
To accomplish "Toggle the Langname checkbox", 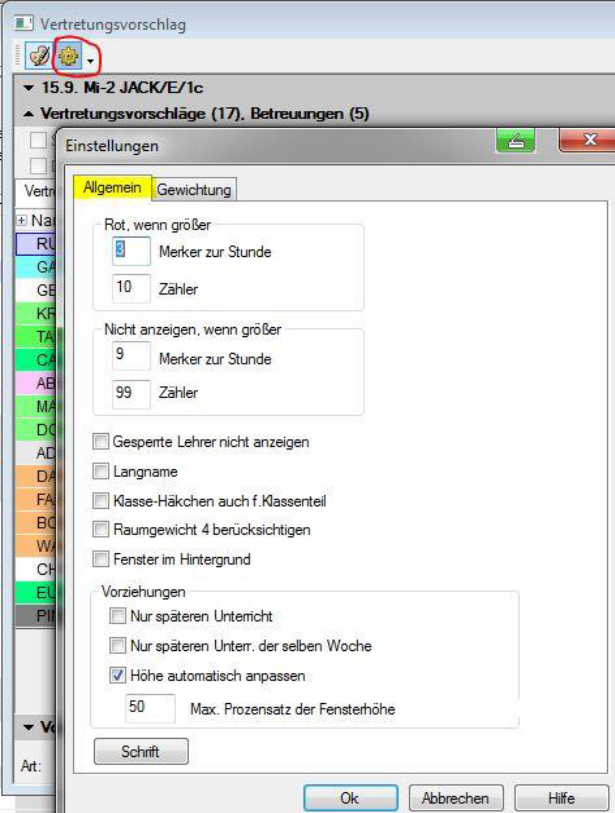I will (100, 470).
